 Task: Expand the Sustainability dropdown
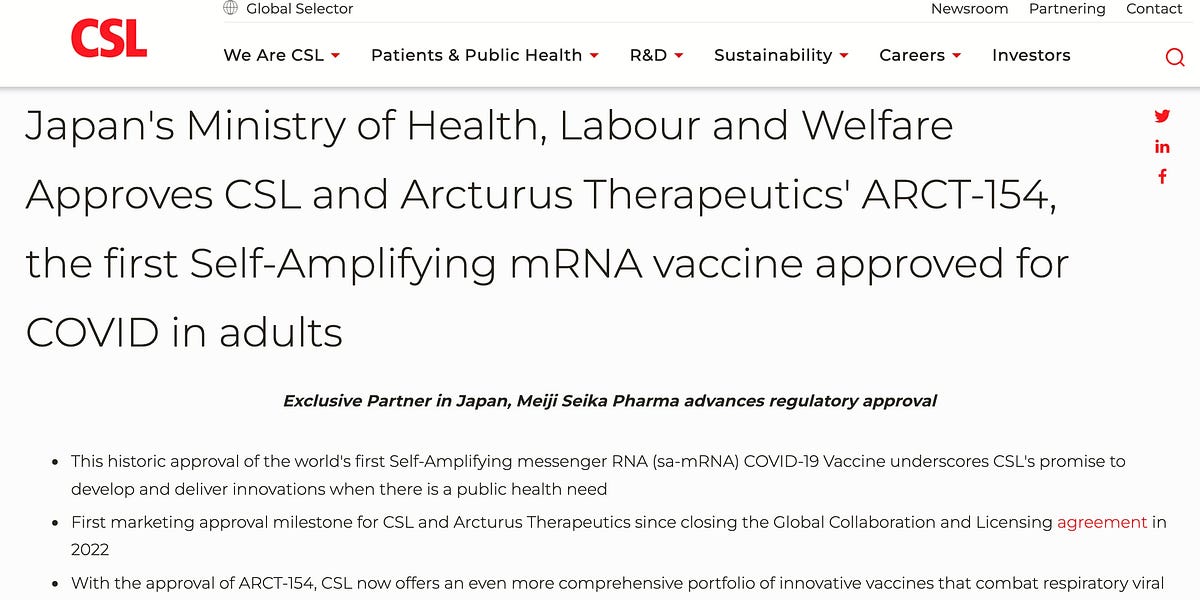780,56
